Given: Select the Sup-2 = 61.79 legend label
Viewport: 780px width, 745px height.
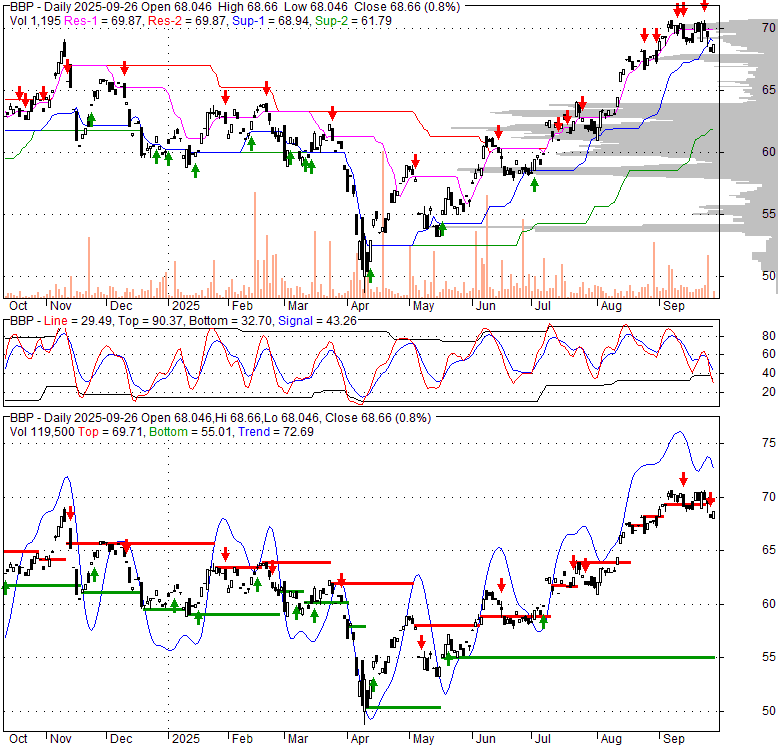Looking at the screenshot, I should pyautogui.click(x=353, y=21).
